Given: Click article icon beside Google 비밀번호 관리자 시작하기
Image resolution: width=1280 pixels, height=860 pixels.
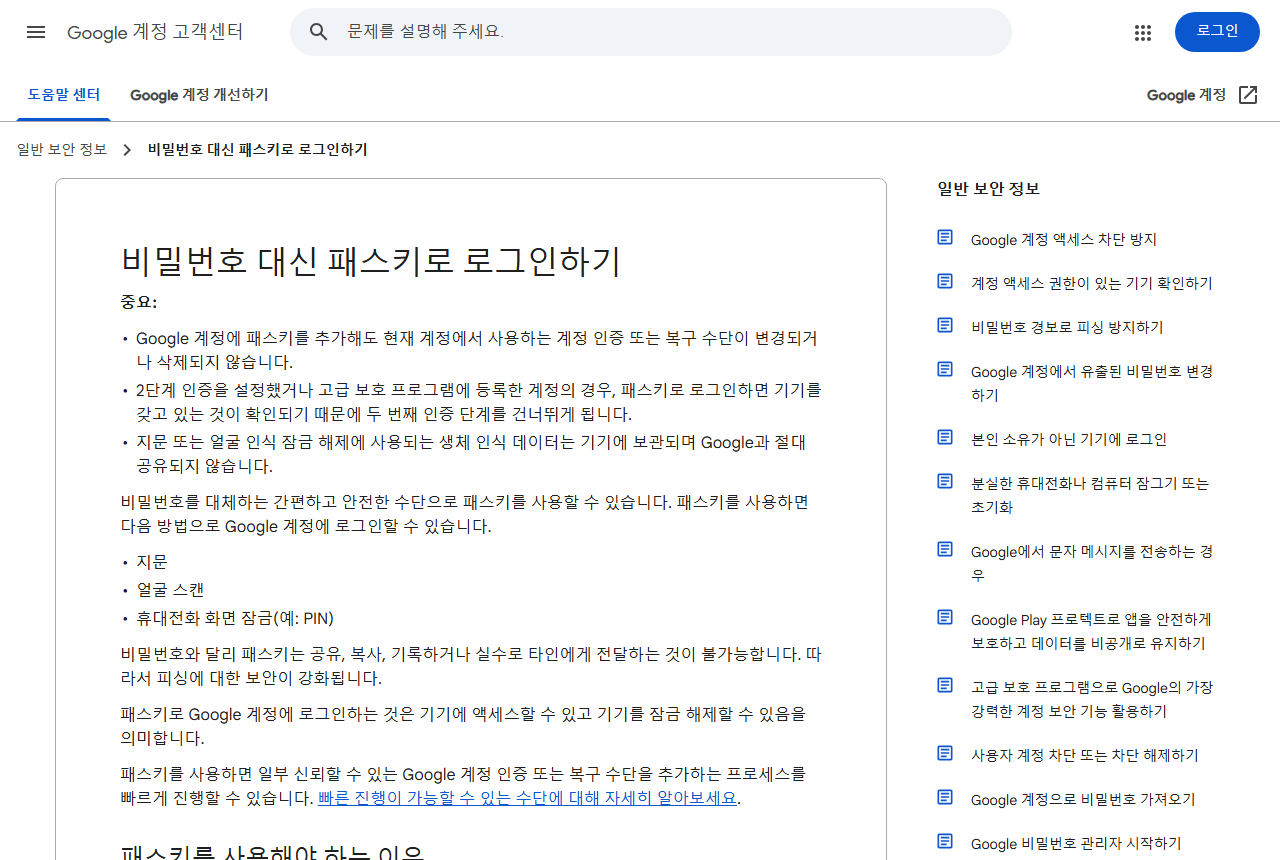Looking at the screenshot, I should click(945, 841).
